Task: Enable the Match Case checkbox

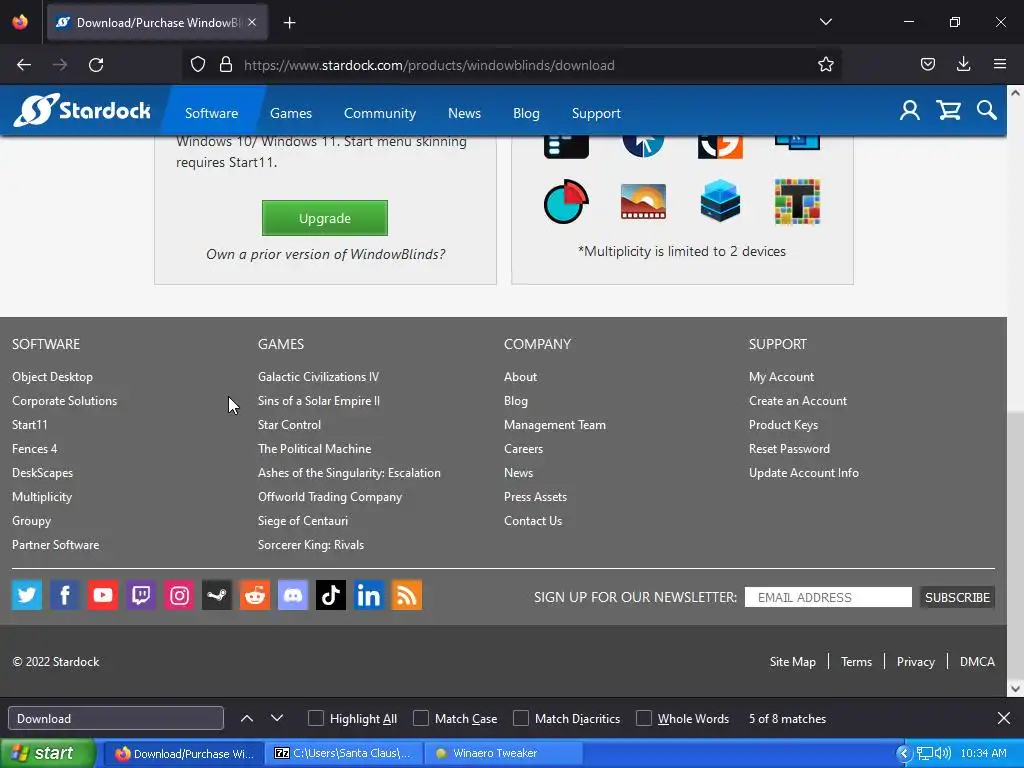Action: click(x=421, y=718)
